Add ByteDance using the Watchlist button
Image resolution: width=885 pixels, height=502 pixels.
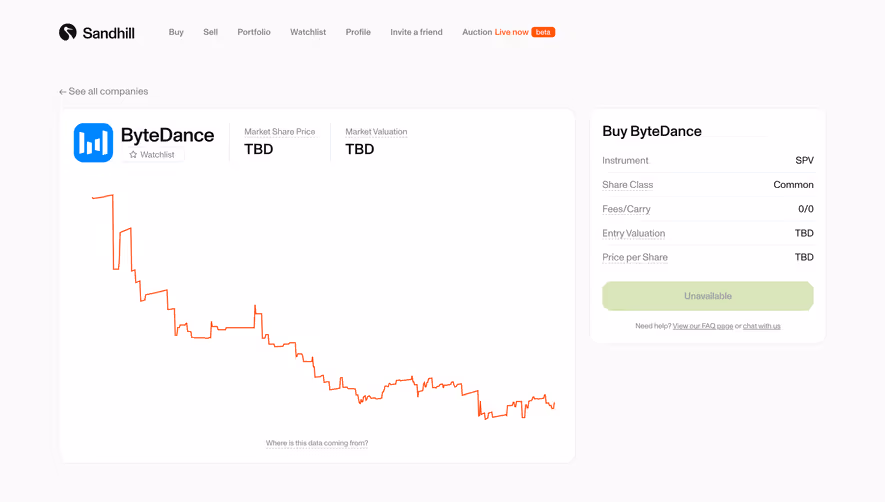[x=152, y=154]
